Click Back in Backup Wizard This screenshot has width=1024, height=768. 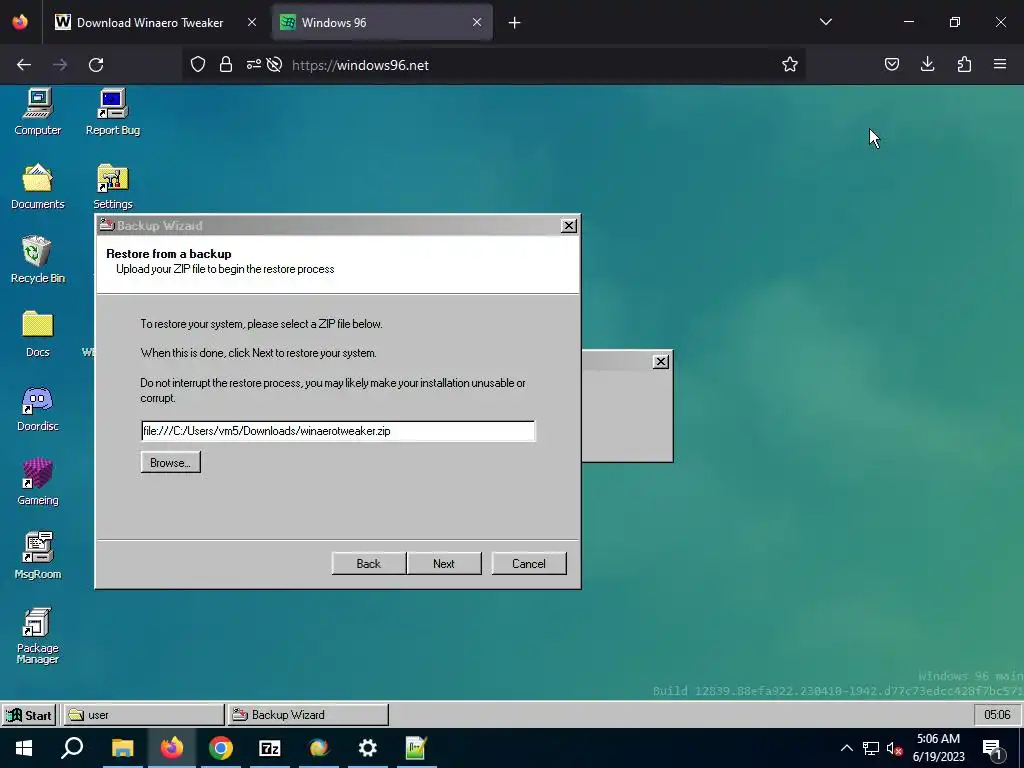368,564
